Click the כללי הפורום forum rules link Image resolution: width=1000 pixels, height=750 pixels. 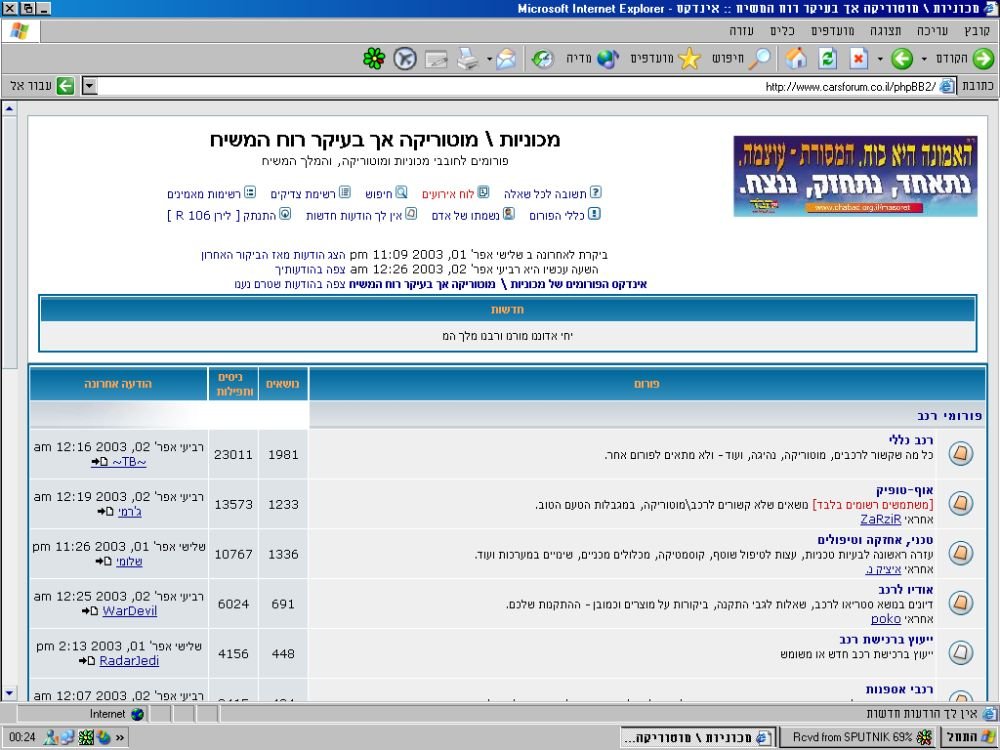(x=557, y=216)
